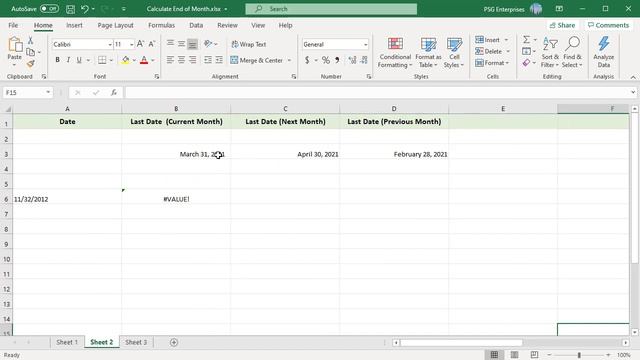Apply the red Font Color swatch

click(144, 60)
